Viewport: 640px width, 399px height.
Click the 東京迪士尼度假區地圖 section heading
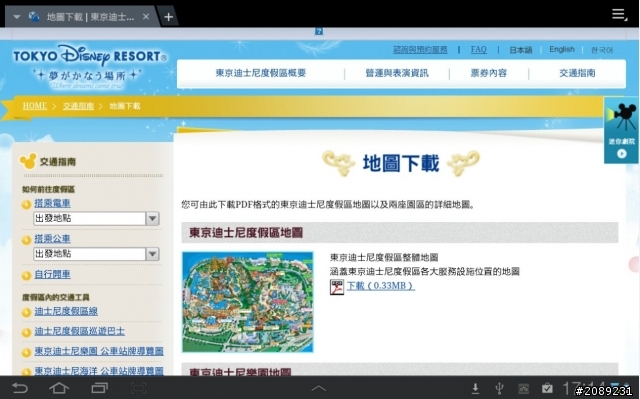[246, 233]
